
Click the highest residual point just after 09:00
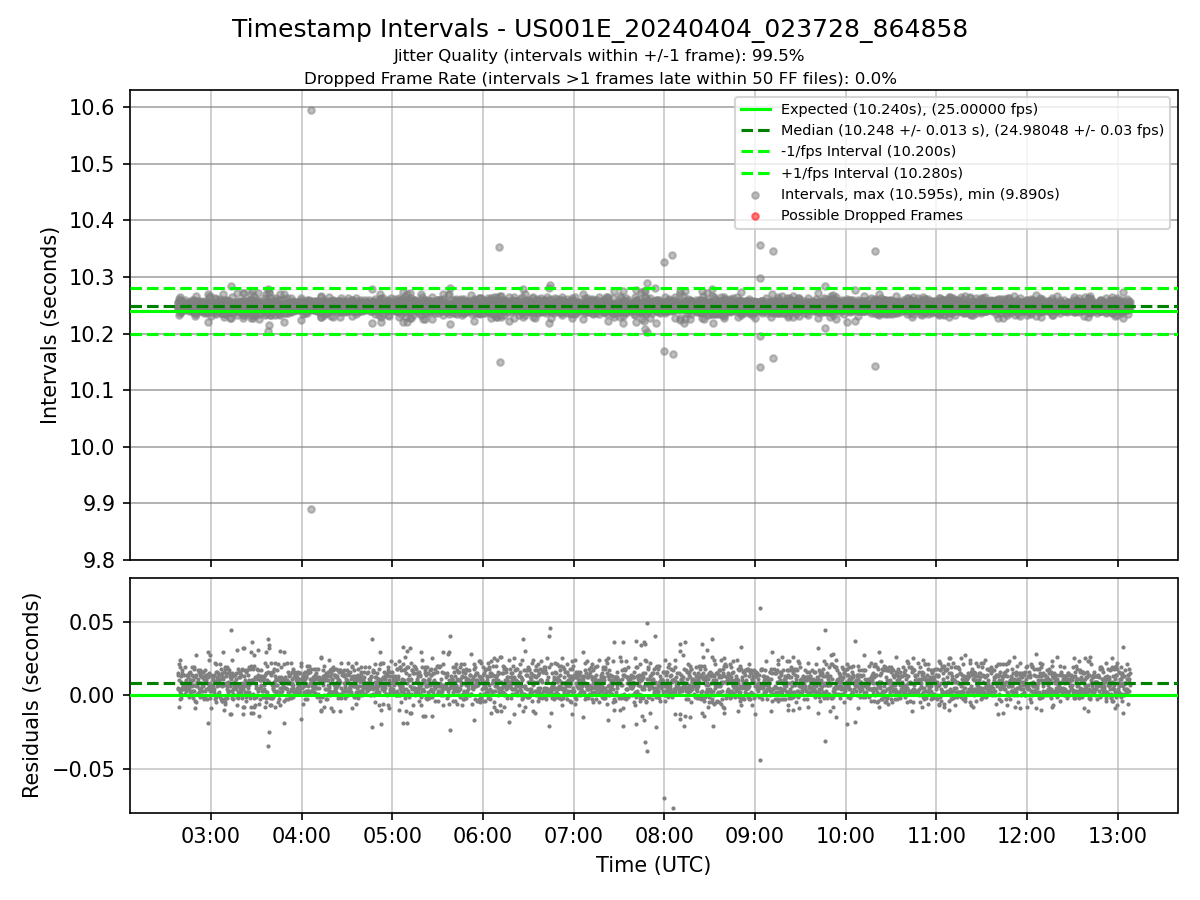click(760, 608)
